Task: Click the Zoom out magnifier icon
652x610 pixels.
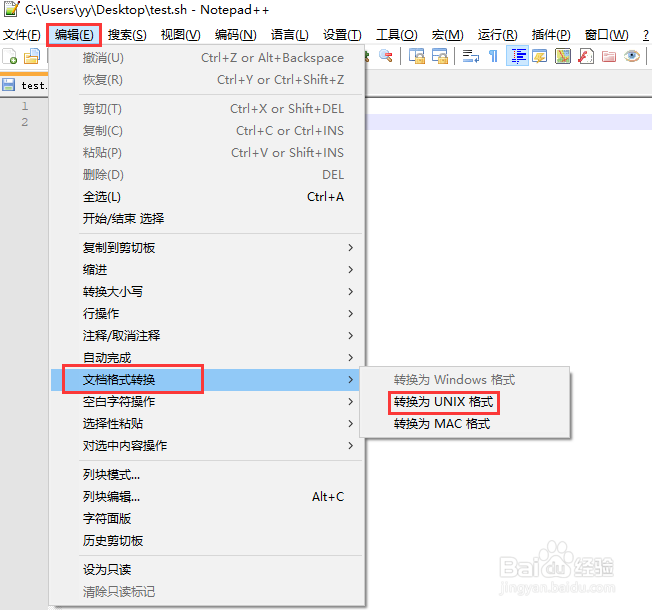Action: pyautogui.click(x=386, y=56)
